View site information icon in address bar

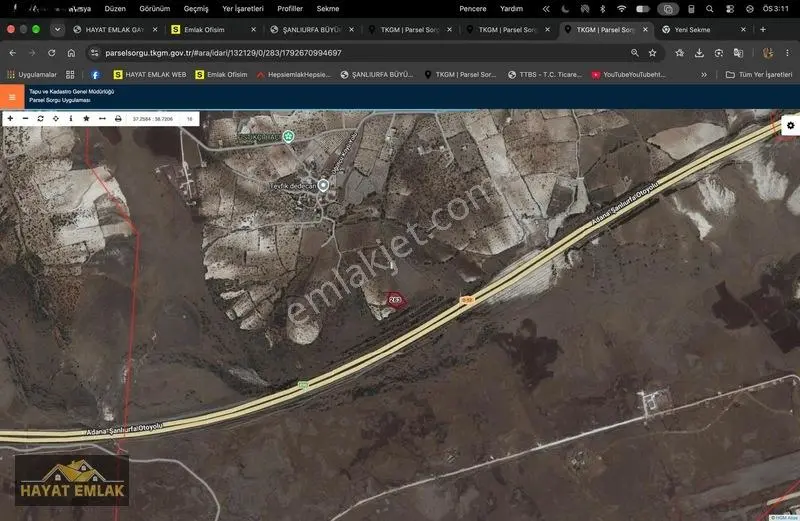(x=93, y=53)
